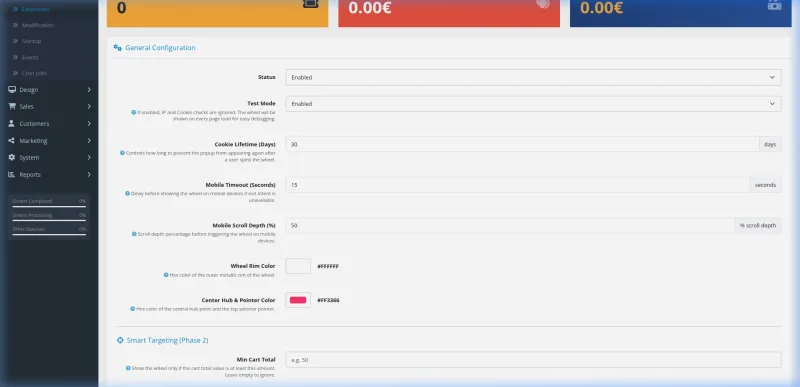The height and width of the screenshot is (387, 800).
Task: Open the Center Hub & Pointer Color swatch
Action: [298, 300]
